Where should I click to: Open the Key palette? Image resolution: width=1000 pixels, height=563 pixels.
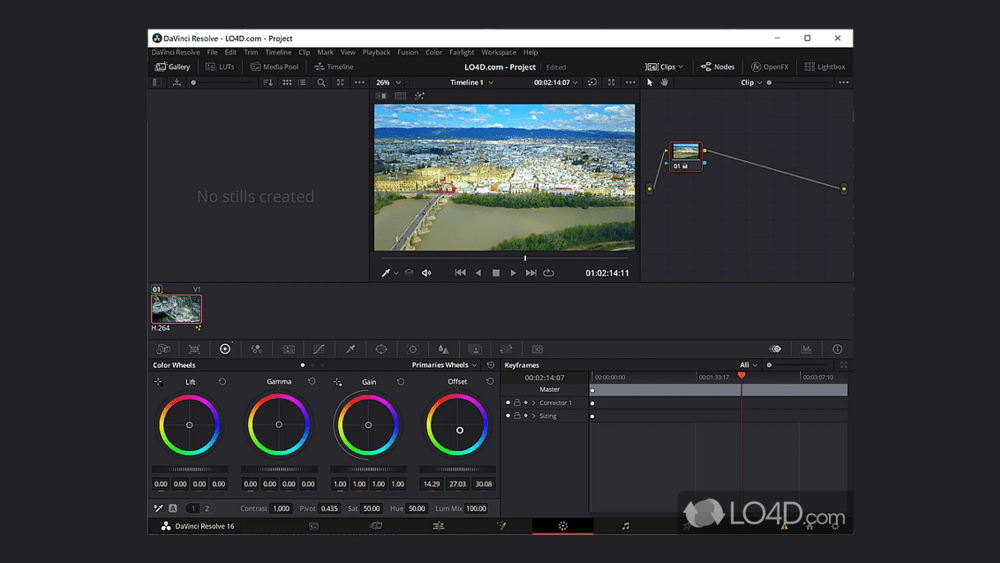474,349
